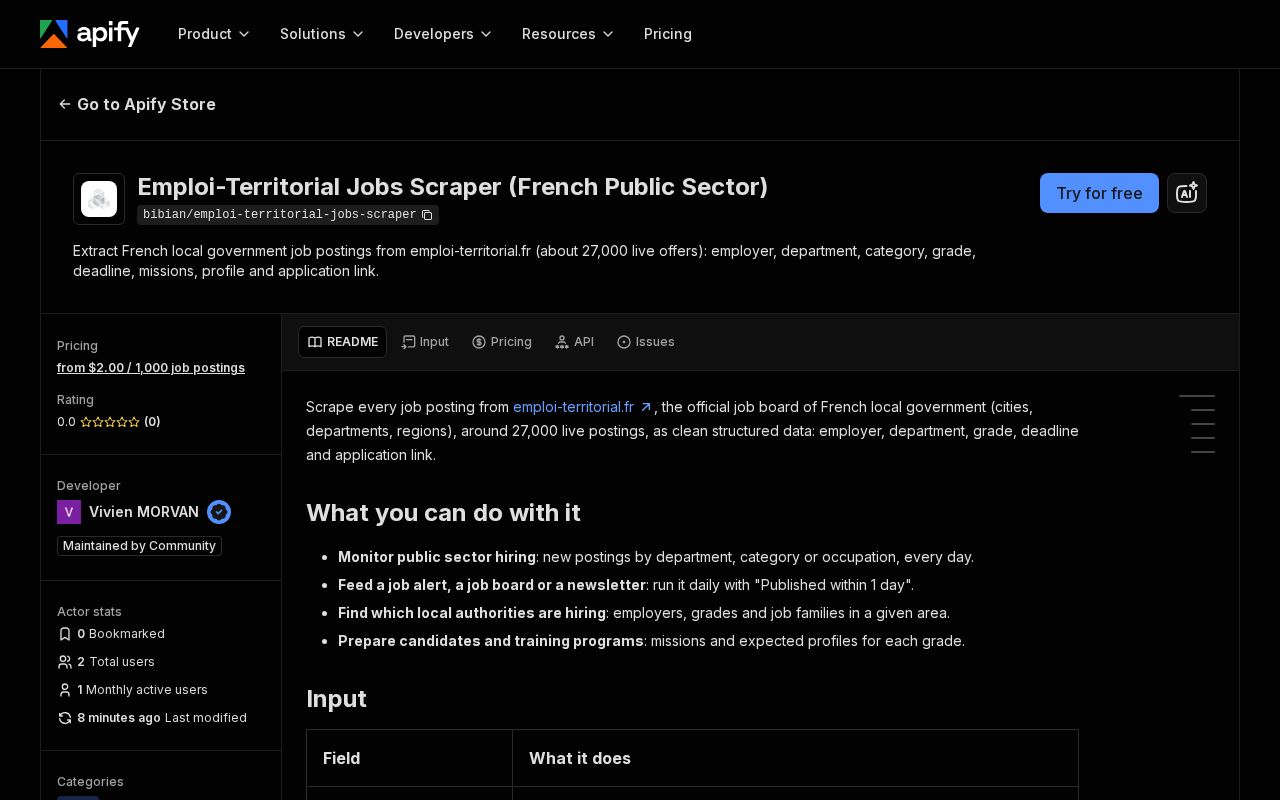Click the rating stars
This screenshot has width=1280, height=800.
point(110,422)
